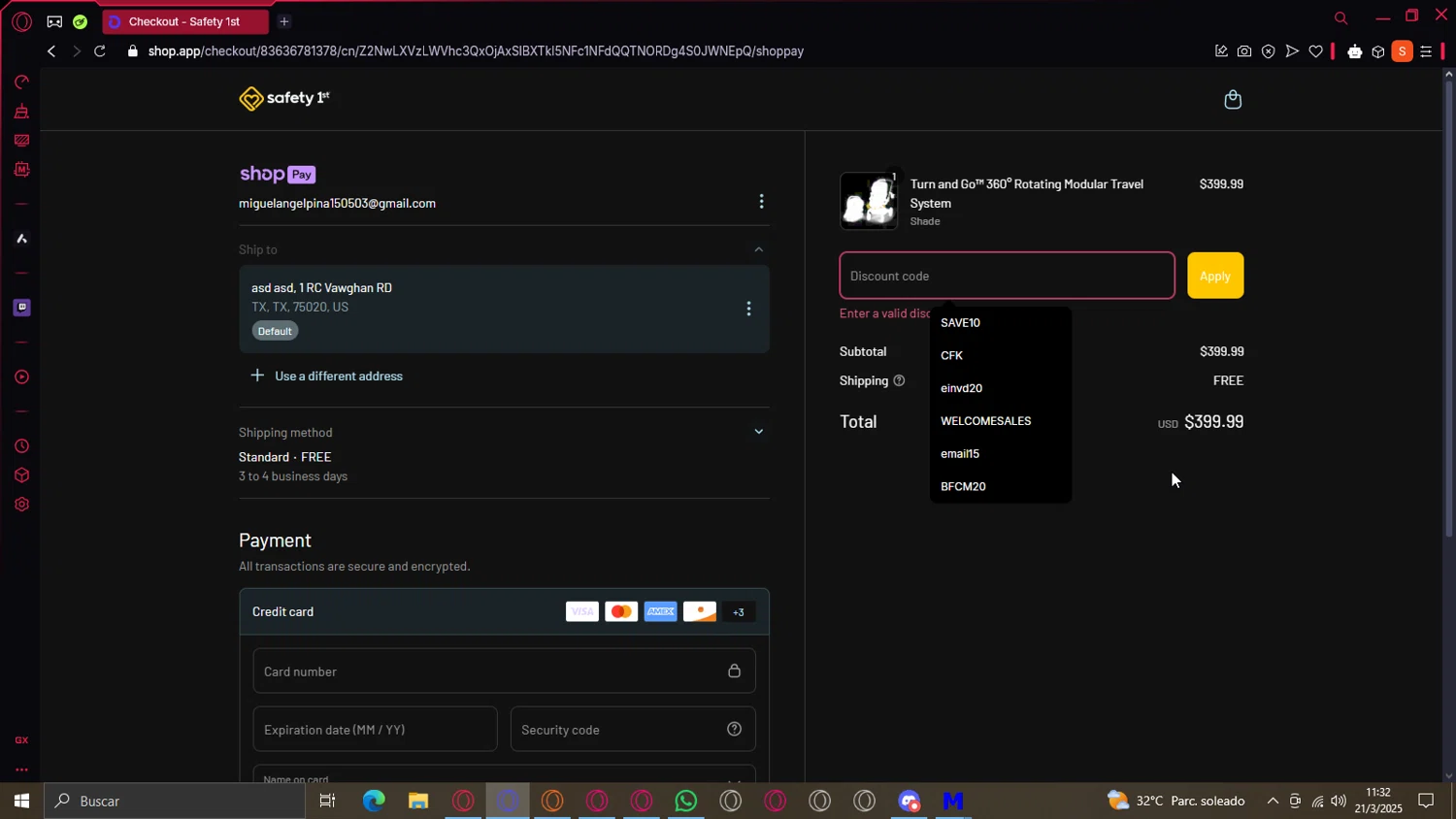
Task: Select SAVE10 from discount suggestions
Action: point(961,323)
